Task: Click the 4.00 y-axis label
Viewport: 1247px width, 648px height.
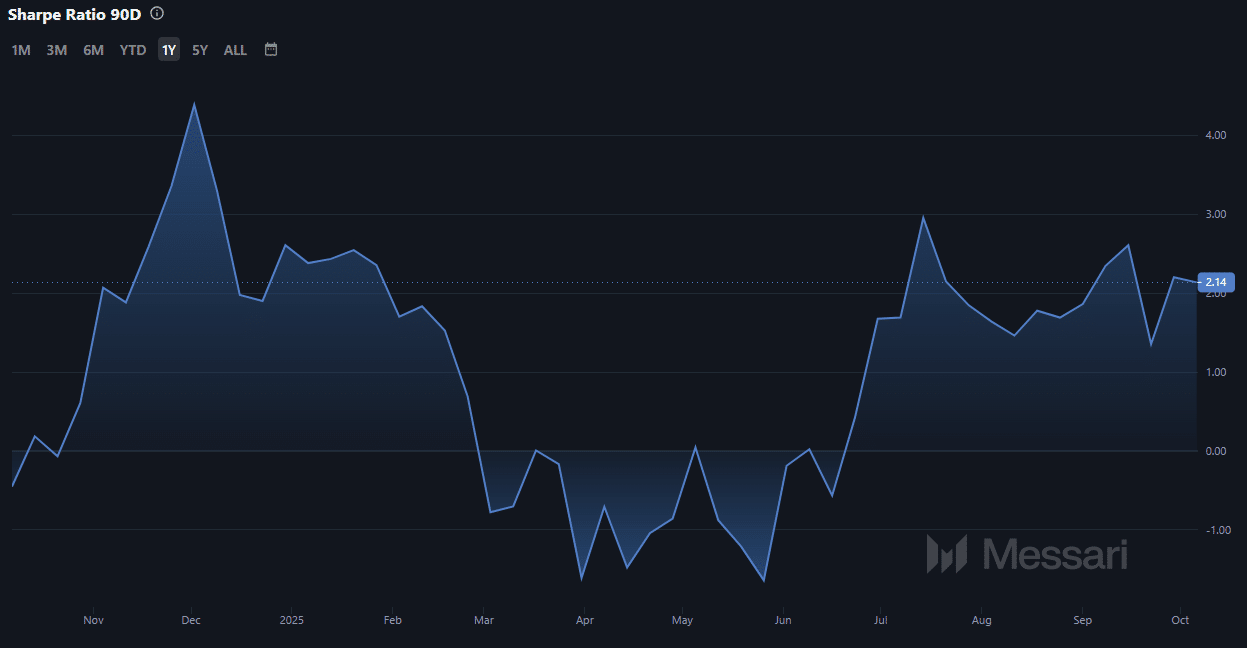Action: pos(1215,135)
